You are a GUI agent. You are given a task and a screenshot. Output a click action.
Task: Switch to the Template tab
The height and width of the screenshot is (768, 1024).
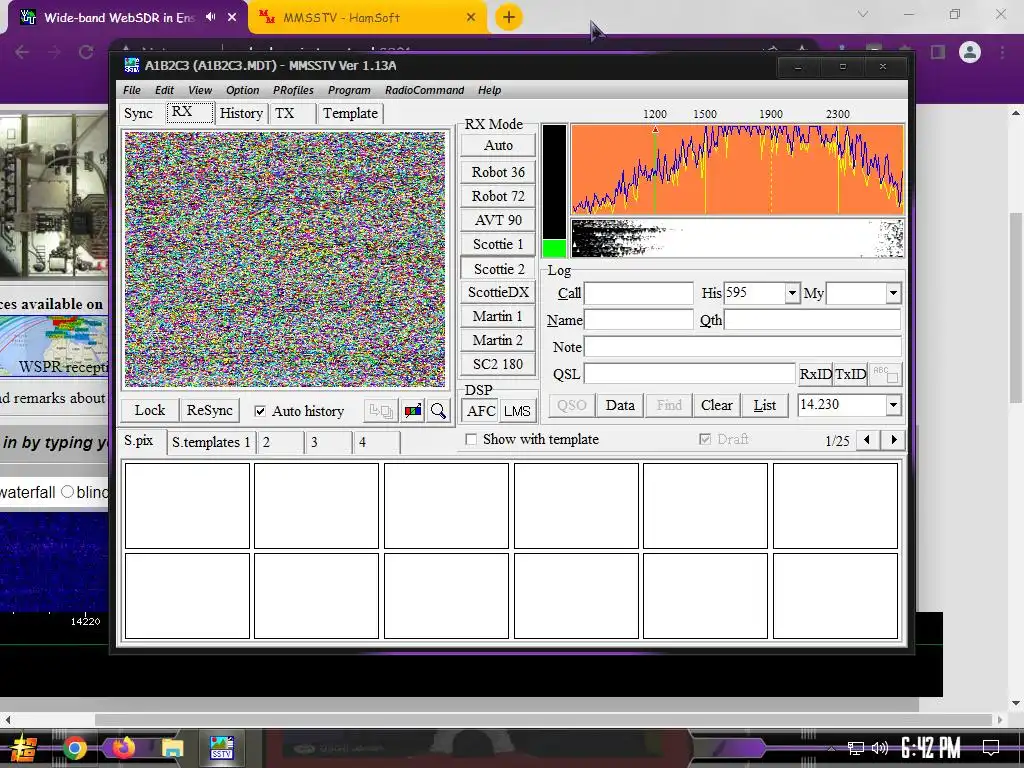[x=351, y=113]
